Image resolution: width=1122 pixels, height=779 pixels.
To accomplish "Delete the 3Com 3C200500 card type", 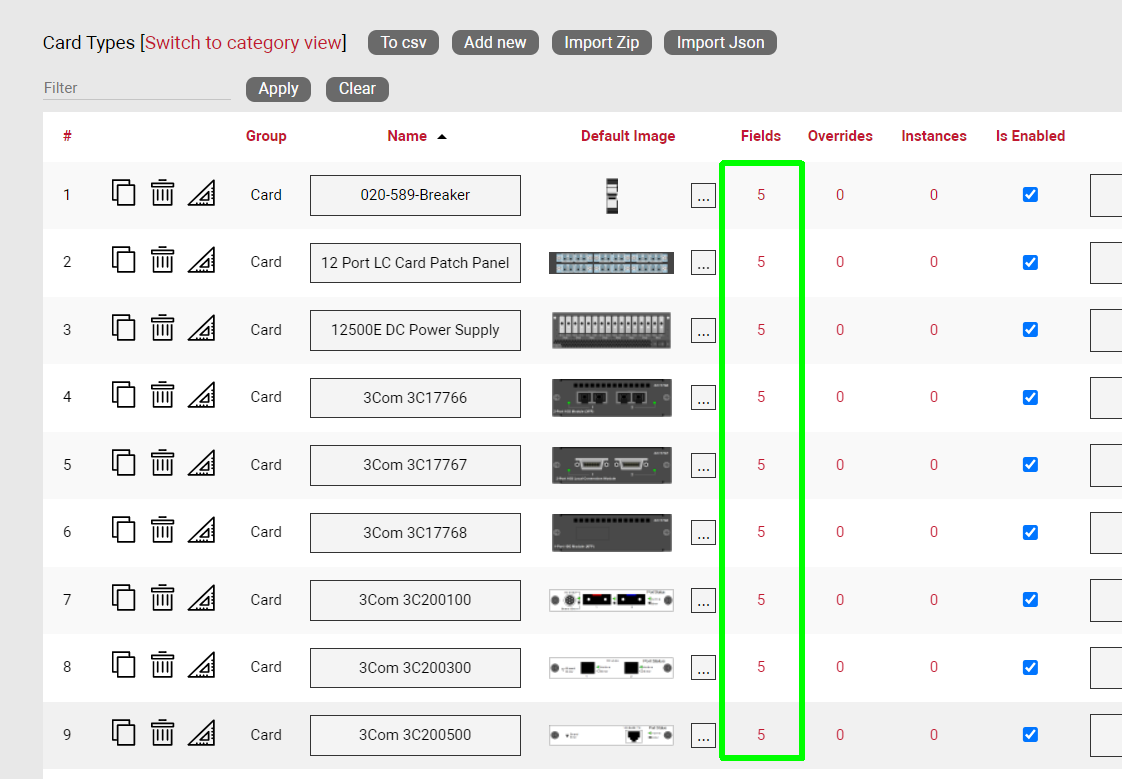I will point(162,734).
